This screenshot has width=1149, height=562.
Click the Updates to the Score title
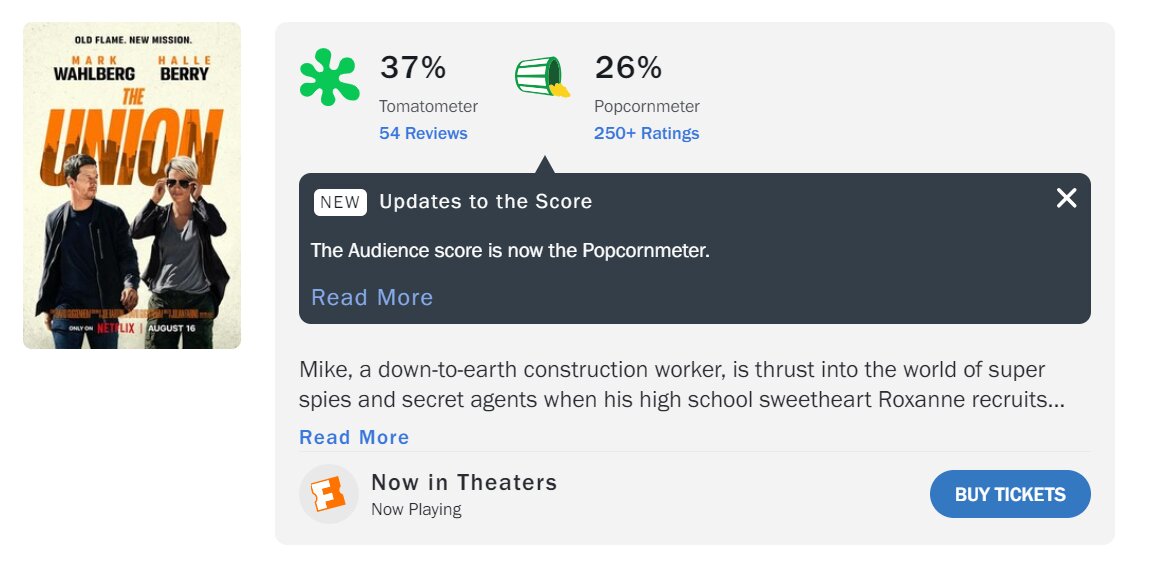point(485,202)
